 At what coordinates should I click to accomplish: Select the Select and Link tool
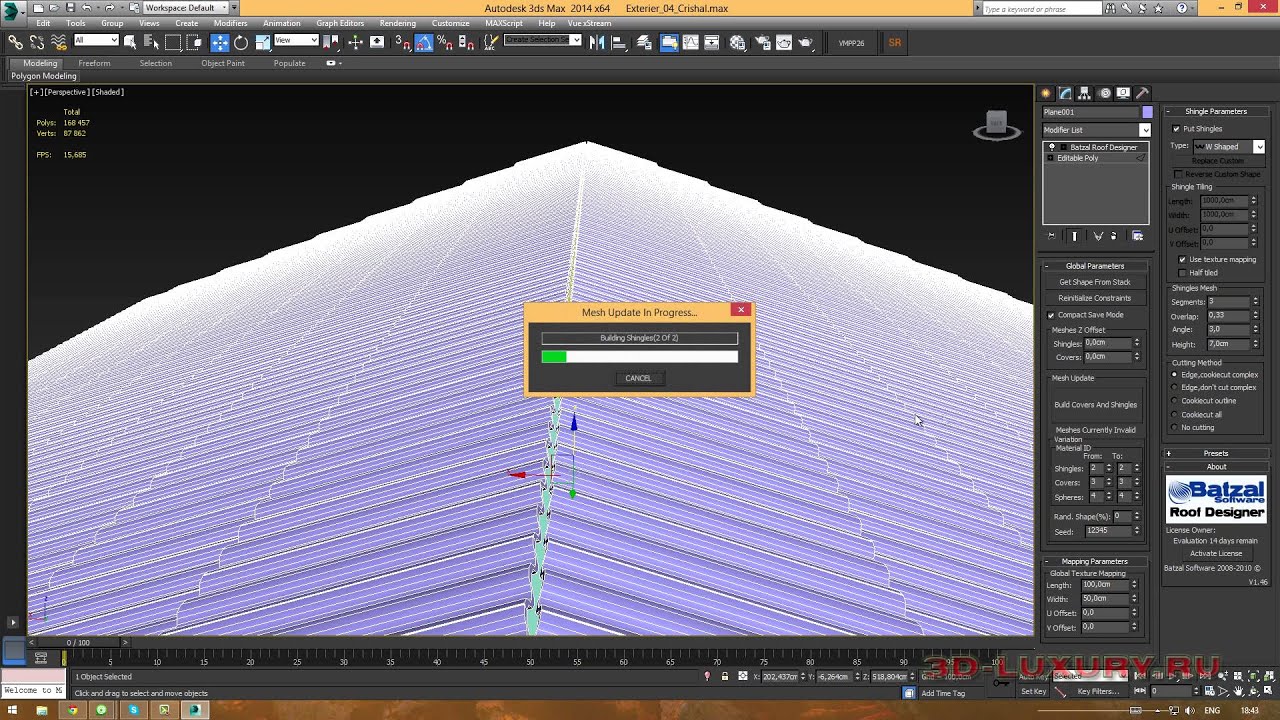pos(15,43)
